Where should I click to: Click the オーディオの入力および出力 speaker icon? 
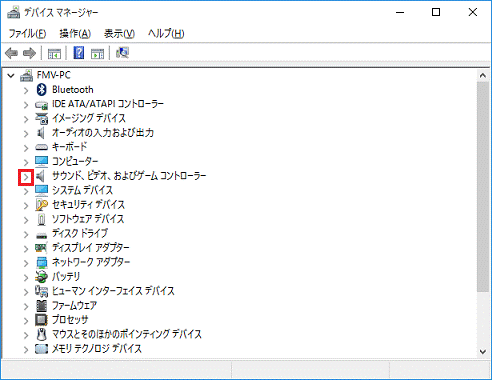41,133
